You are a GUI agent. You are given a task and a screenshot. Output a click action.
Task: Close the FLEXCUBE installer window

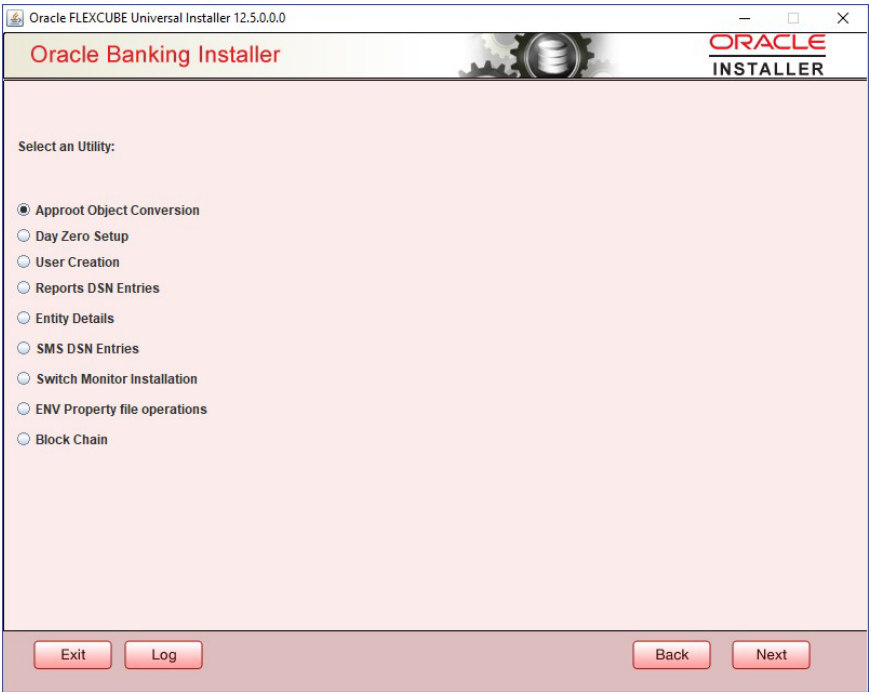pyautogui.click(x=843, y=18)
